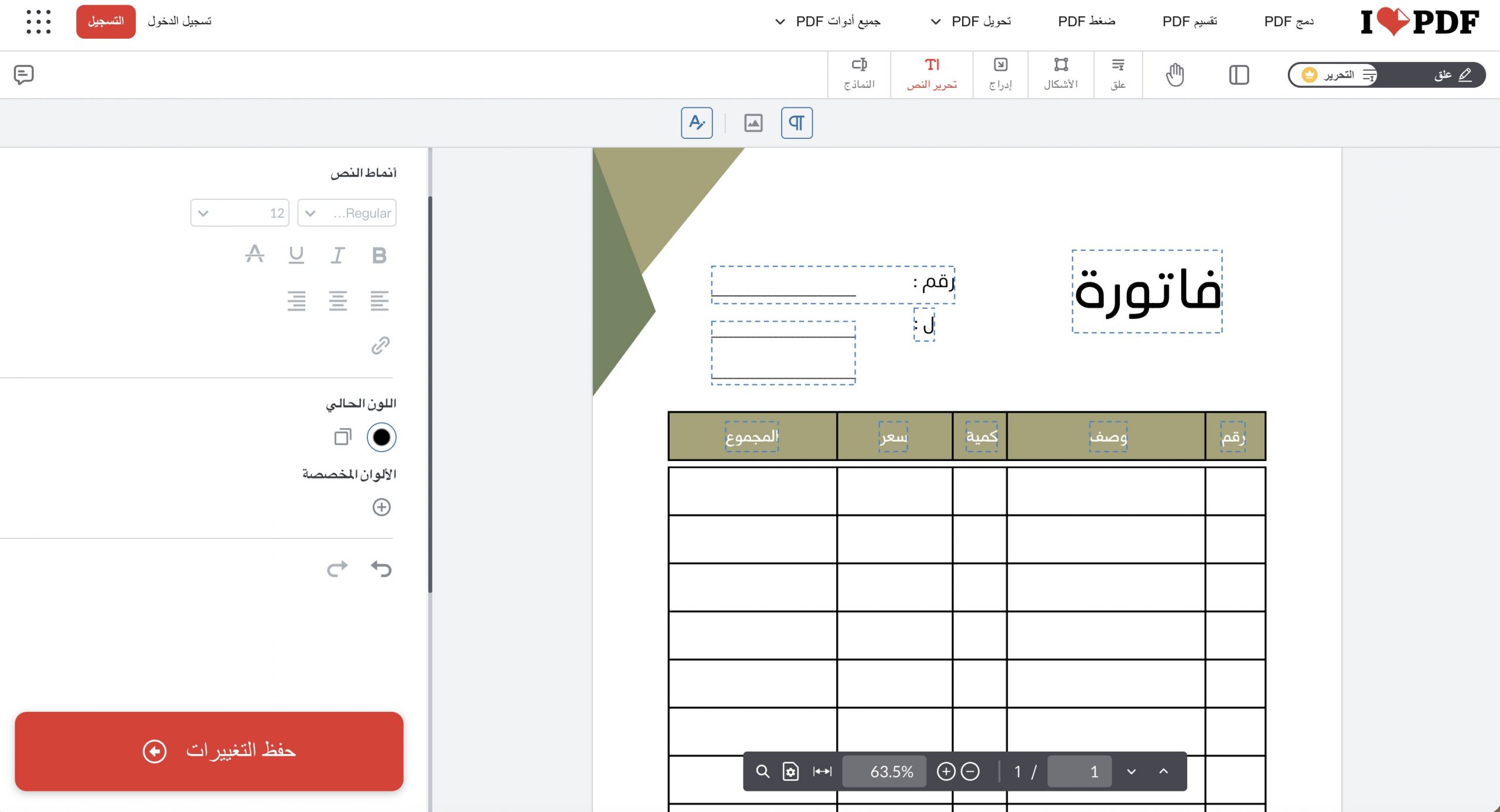Image resolution: width=1500 pixels, height=812 pixels.
Task: Expand All PDF tools (جميع أدوات PDF) menu
Action: click(x=827, y=22)
